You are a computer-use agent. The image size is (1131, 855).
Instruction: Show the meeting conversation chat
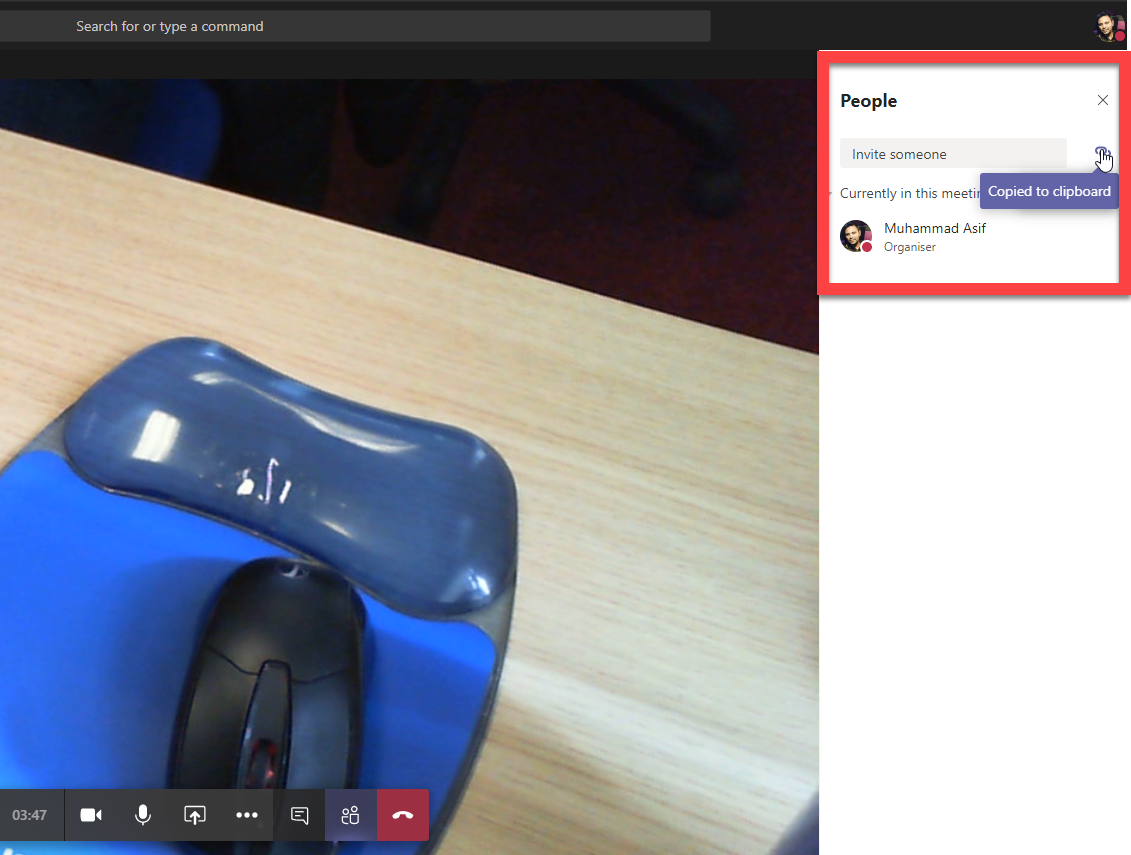tap(299, 815)
